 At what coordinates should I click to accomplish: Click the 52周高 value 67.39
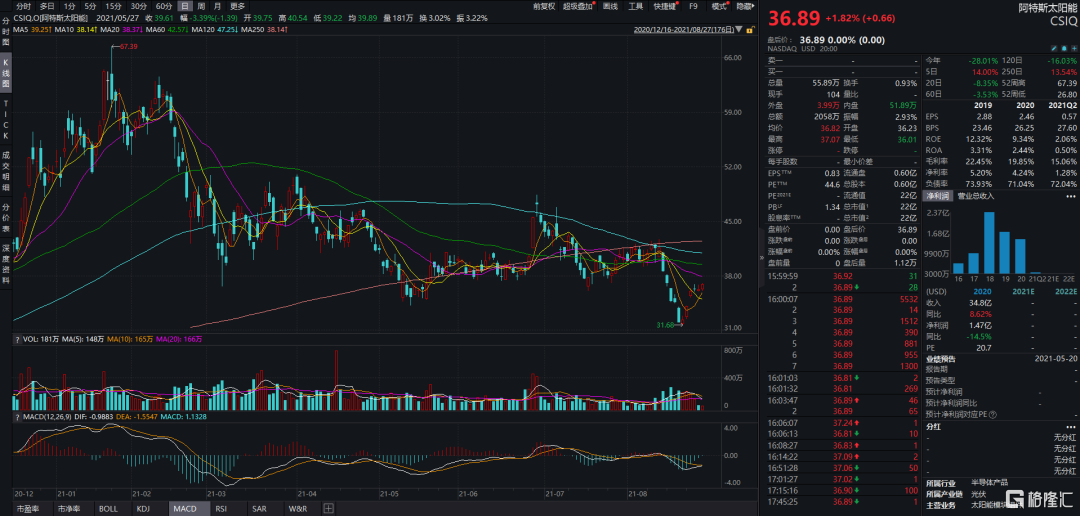click(1066, 81)
